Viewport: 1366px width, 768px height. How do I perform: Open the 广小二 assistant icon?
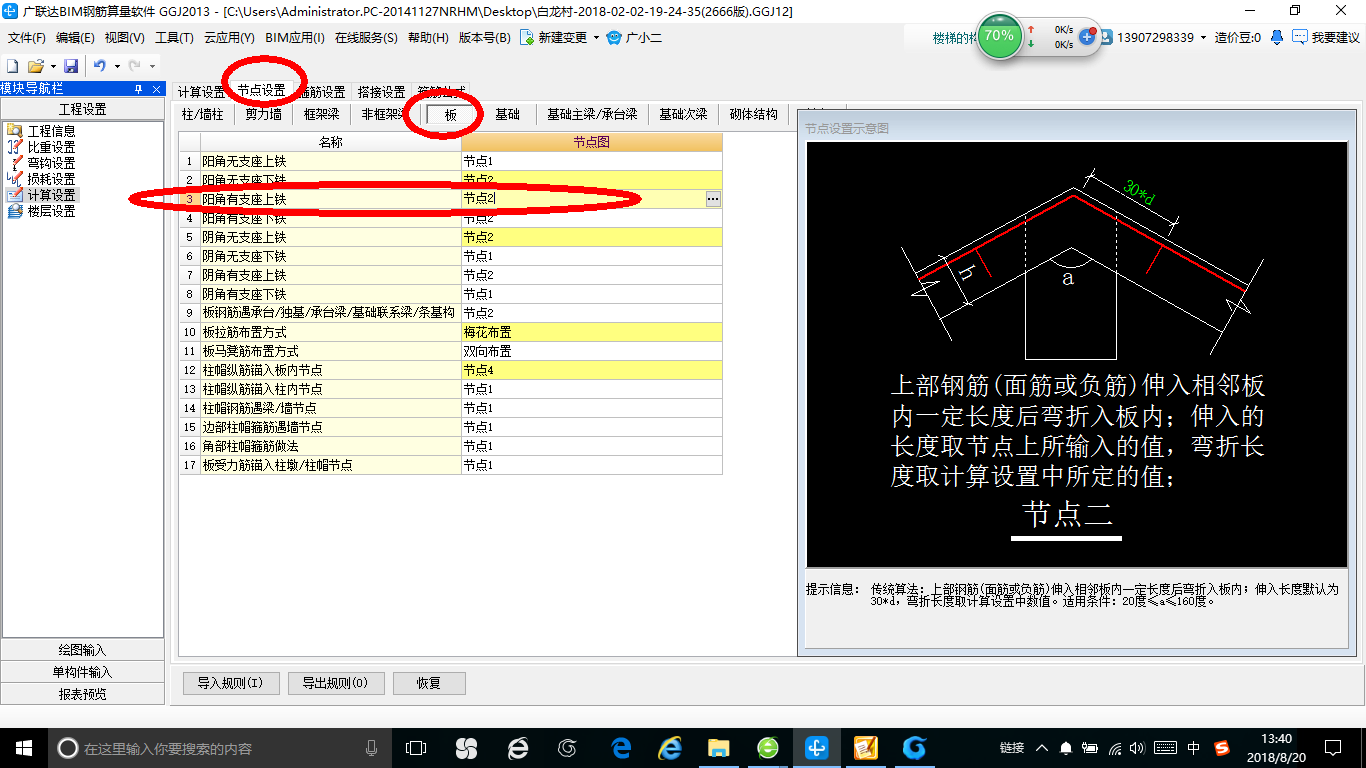click(x=614, y=37)
